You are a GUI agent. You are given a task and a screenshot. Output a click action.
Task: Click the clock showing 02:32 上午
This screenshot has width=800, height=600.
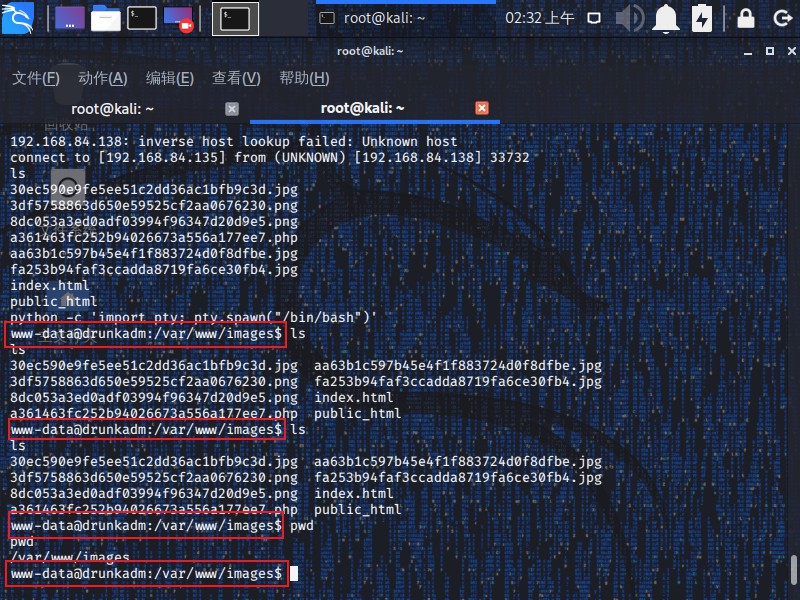pyautogui.click(x=539, y=18)
